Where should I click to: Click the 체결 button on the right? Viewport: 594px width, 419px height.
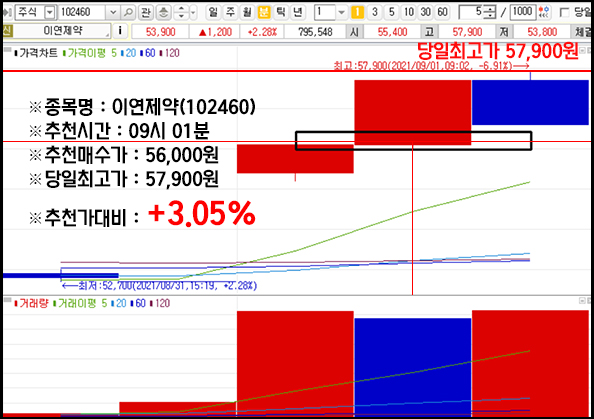582,31
